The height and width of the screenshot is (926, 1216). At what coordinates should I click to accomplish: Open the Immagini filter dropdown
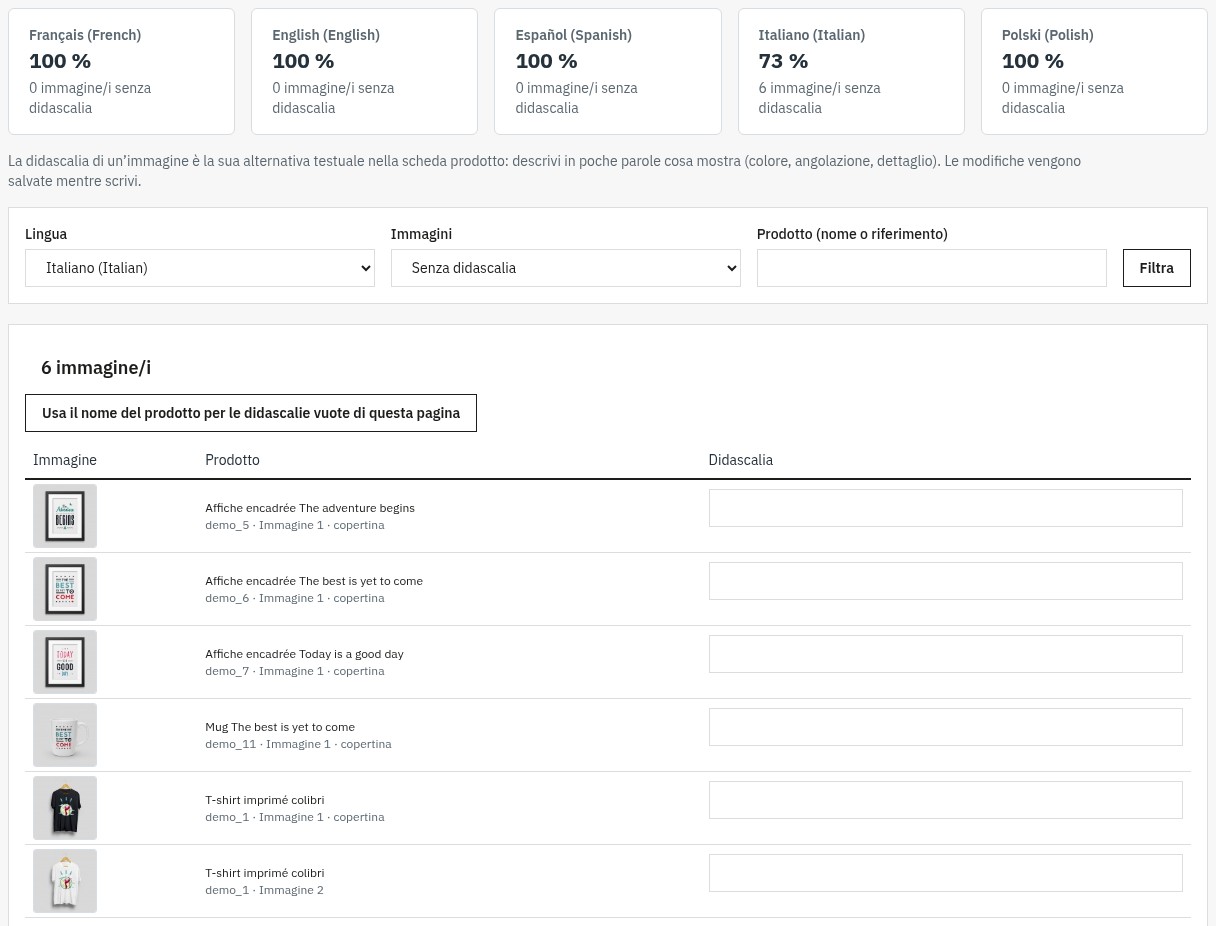[x=565, y=268]
